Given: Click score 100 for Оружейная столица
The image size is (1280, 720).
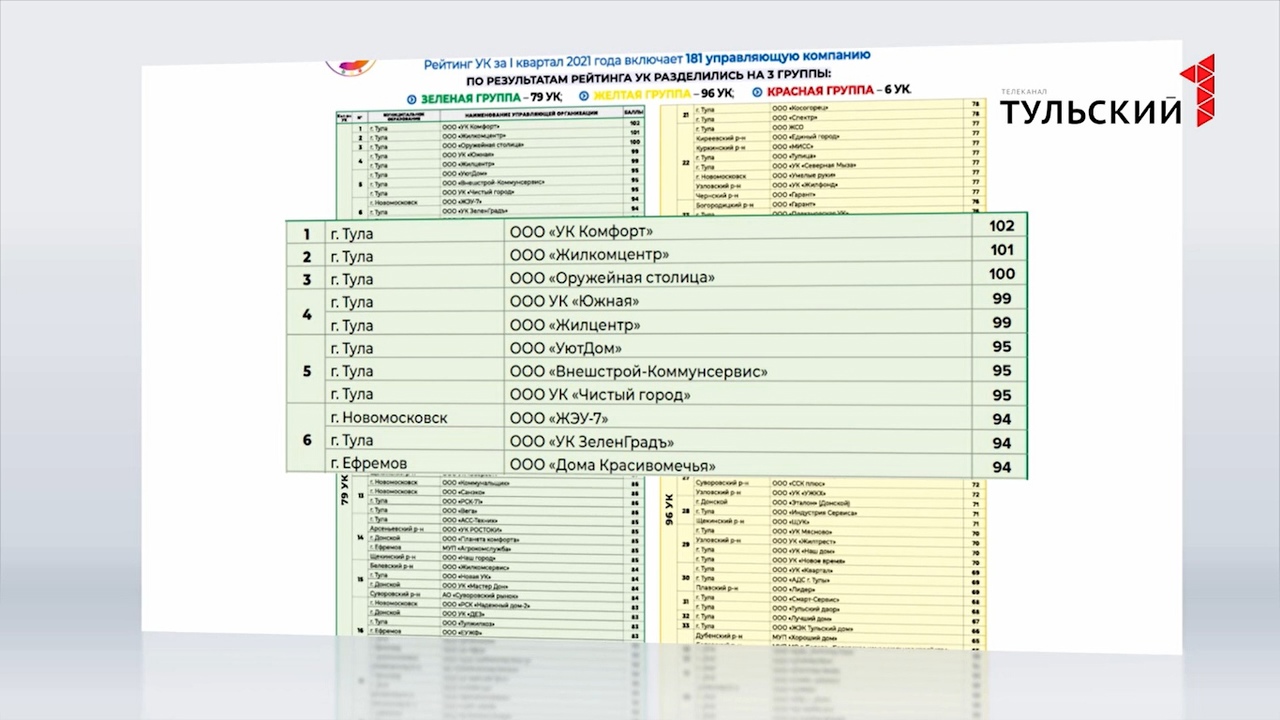Looking at the screenshot, I should coord(1001,274).
